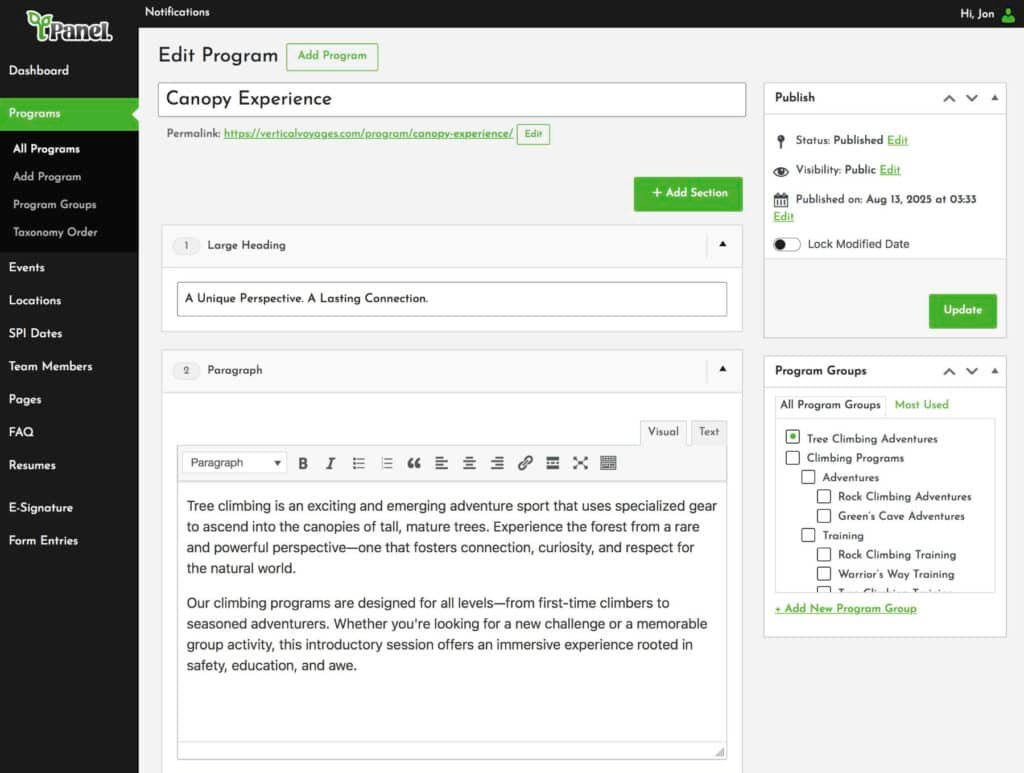Click the green Update button
1024x773 pixels.
[x=963, y=310]
